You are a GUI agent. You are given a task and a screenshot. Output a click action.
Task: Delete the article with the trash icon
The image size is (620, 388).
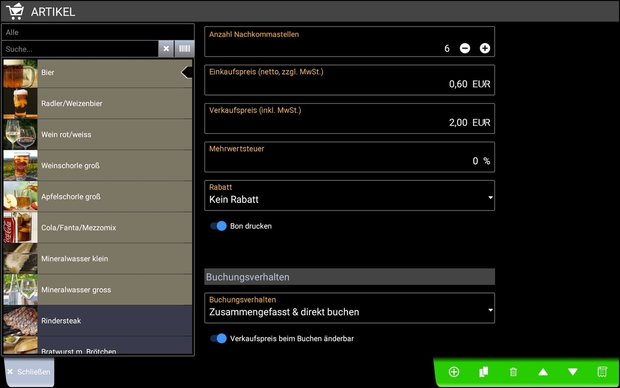click(513, 372)
